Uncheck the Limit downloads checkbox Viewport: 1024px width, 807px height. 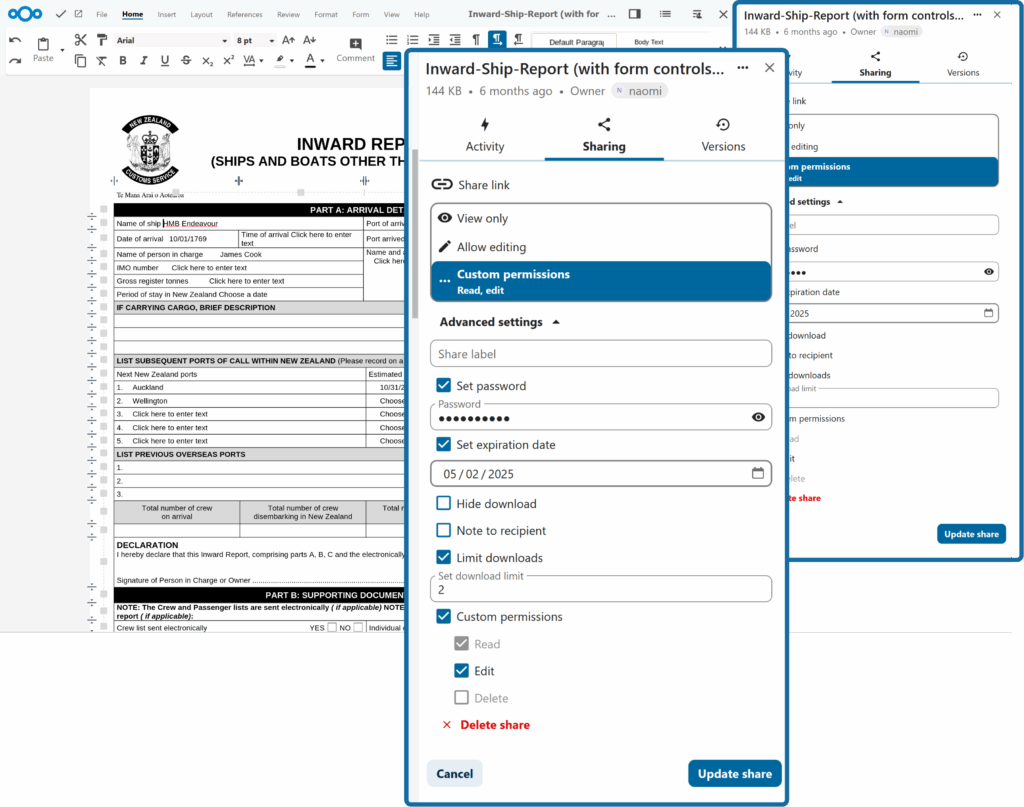pyautogui.click(x=444, y=558)
